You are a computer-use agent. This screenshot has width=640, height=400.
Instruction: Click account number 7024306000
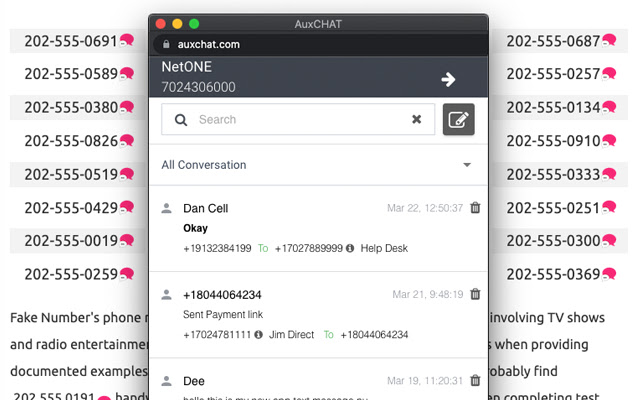pos(198,87)
